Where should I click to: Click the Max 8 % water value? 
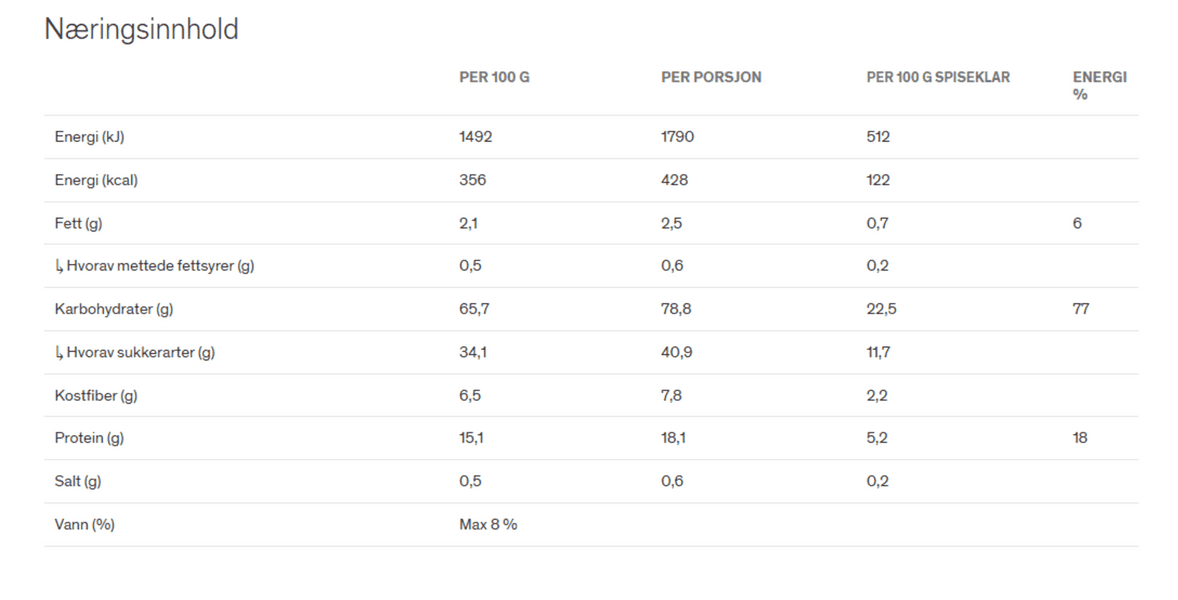[488, 524]
